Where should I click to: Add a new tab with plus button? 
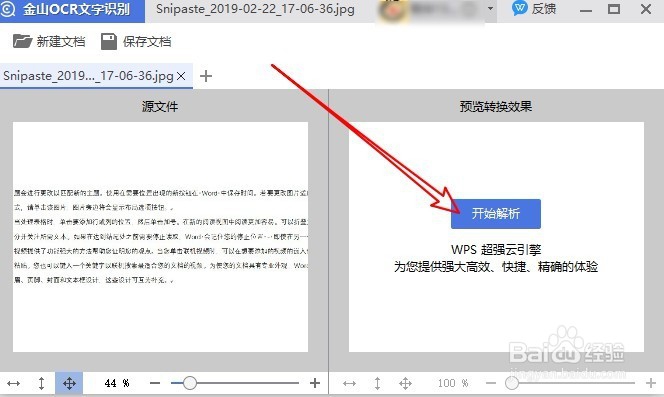(206, 76)
